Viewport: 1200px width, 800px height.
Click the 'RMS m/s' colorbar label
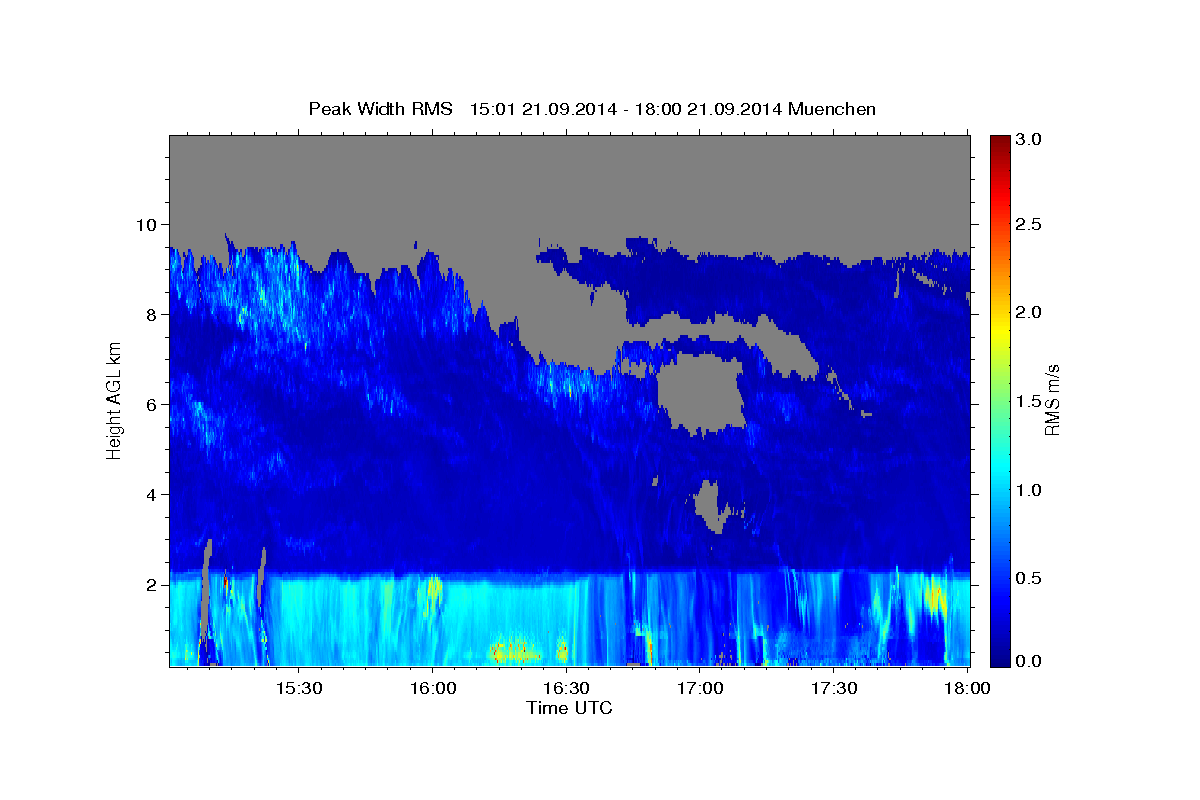pyautogui.click(x=1052, y=400)
